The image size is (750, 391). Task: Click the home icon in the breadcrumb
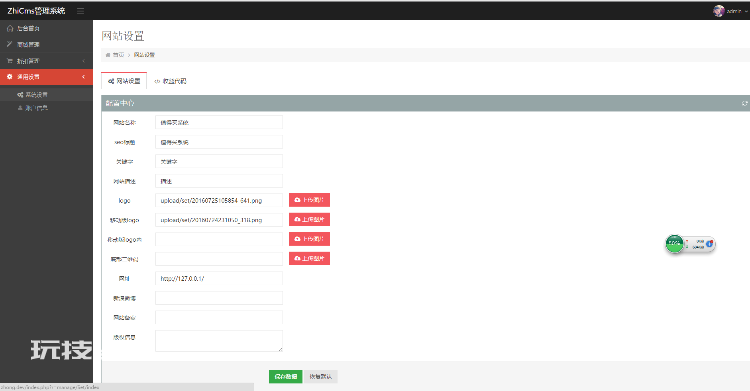coord(108,55)
